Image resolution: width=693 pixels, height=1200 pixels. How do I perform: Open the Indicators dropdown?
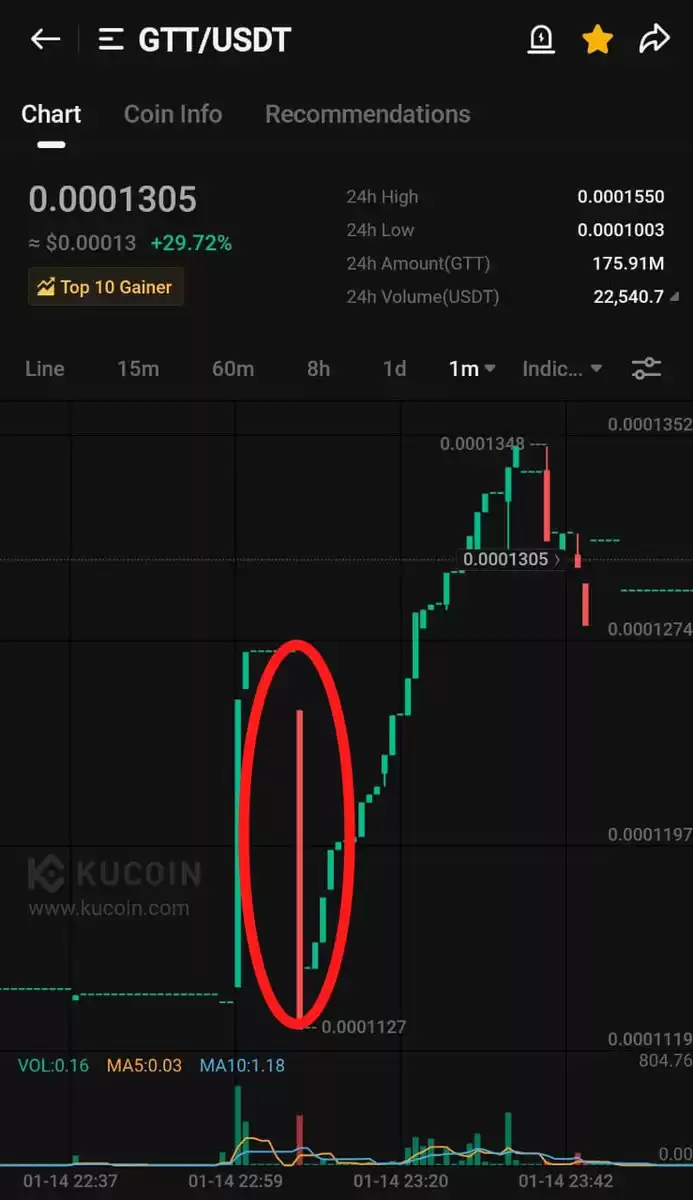click(562, 368)
